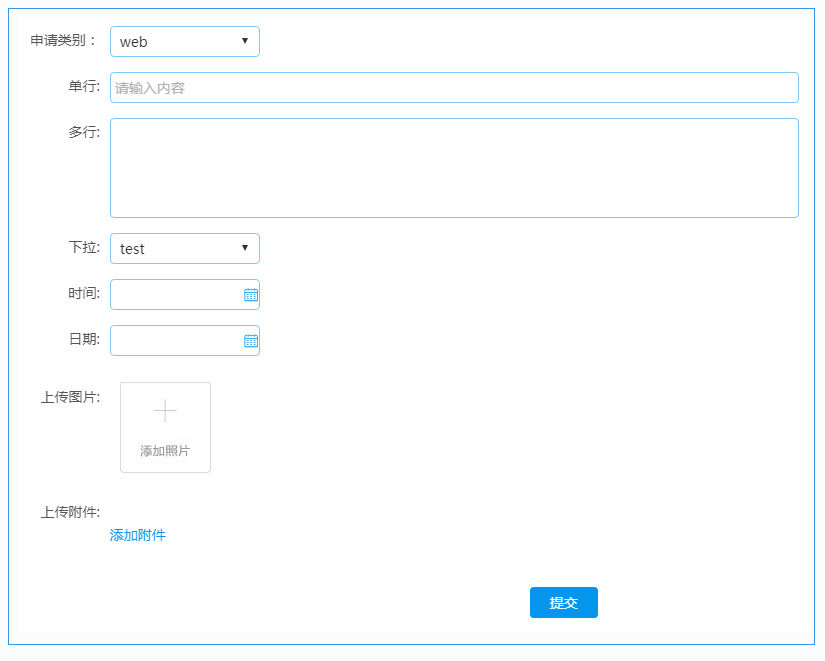Click the calendar icon in the 时间 field

click(x=251, y=295)
